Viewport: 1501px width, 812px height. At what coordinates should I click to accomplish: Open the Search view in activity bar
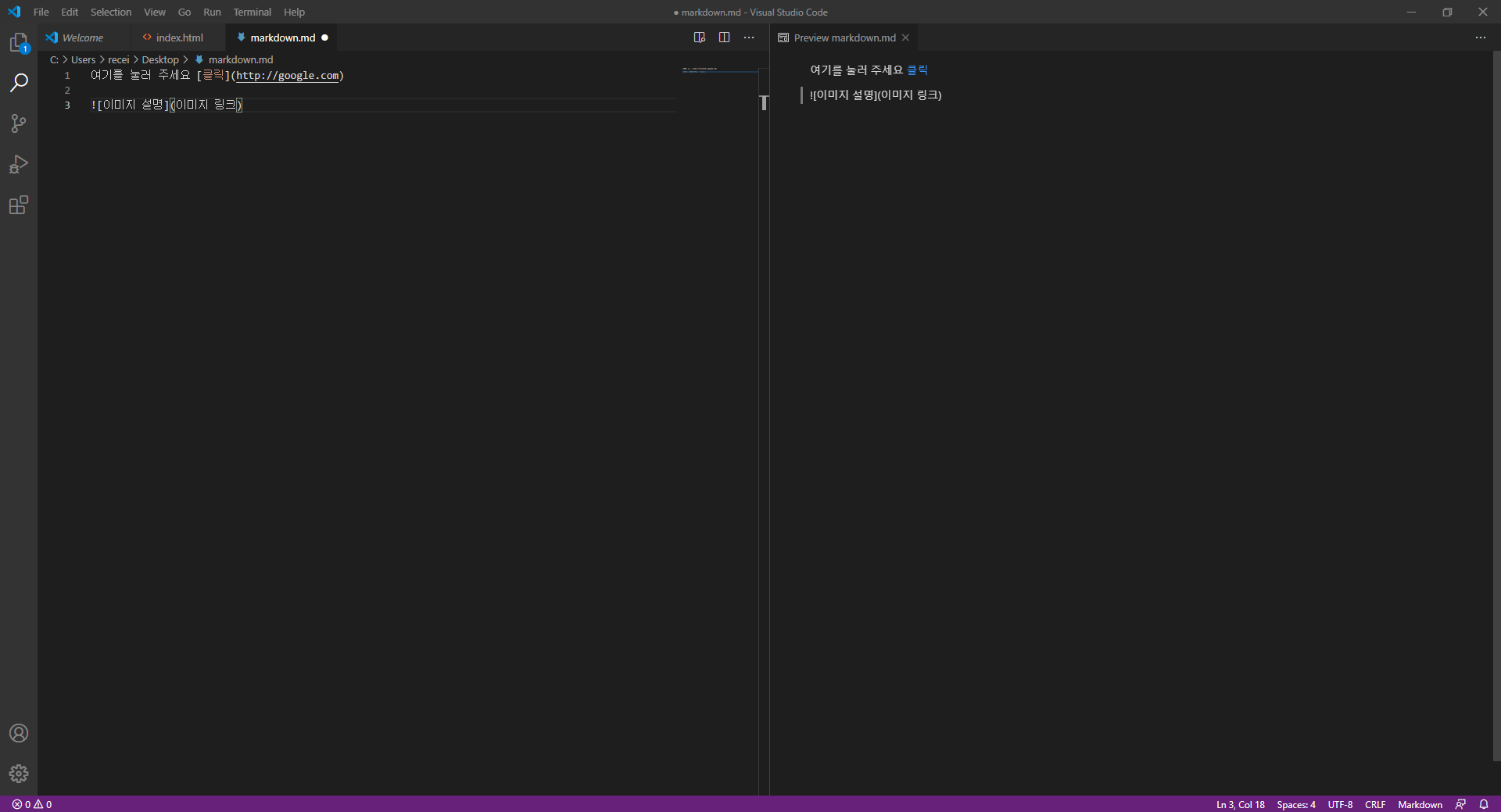point(19,83)
